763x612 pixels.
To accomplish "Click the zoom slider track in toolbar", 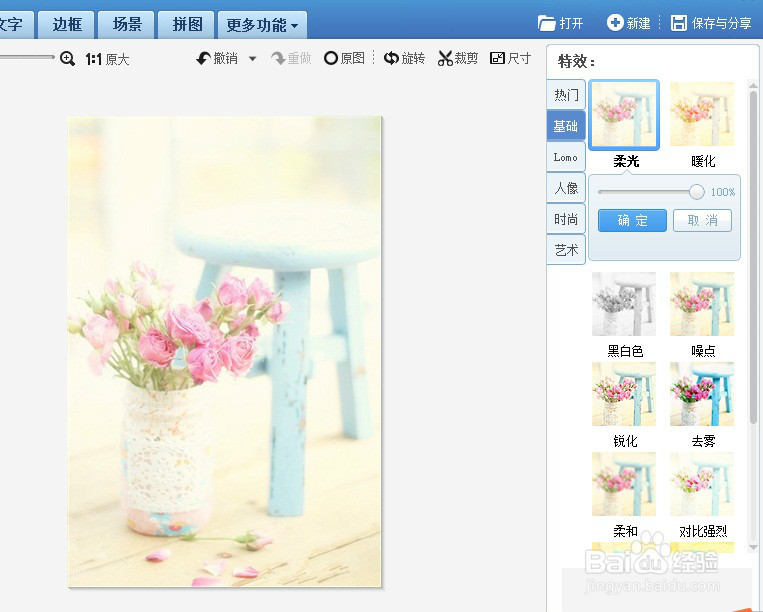I will pos(27,57).
